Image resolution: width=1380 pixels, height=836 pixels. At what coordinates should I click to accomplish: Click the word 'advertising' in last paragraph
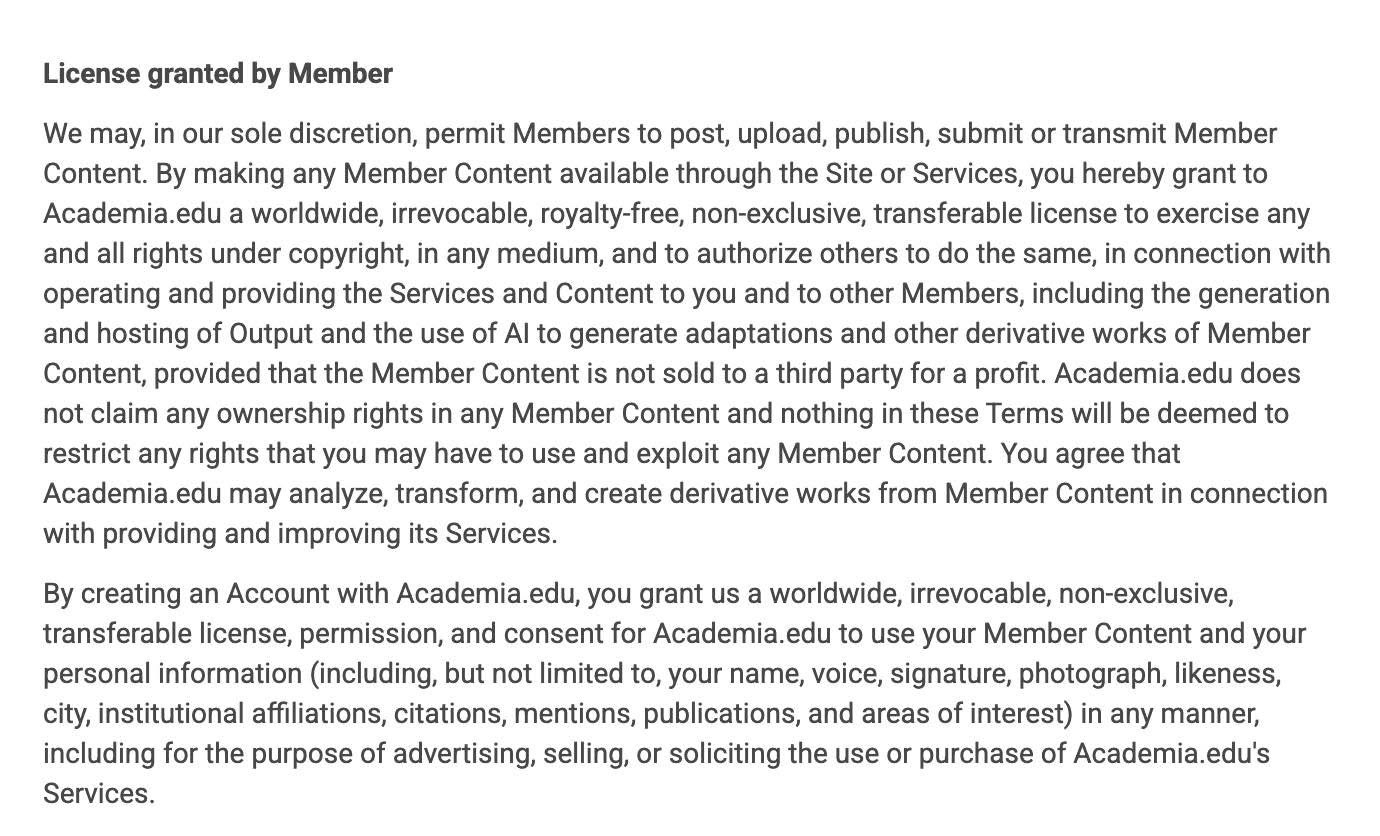tap(461, 754)
